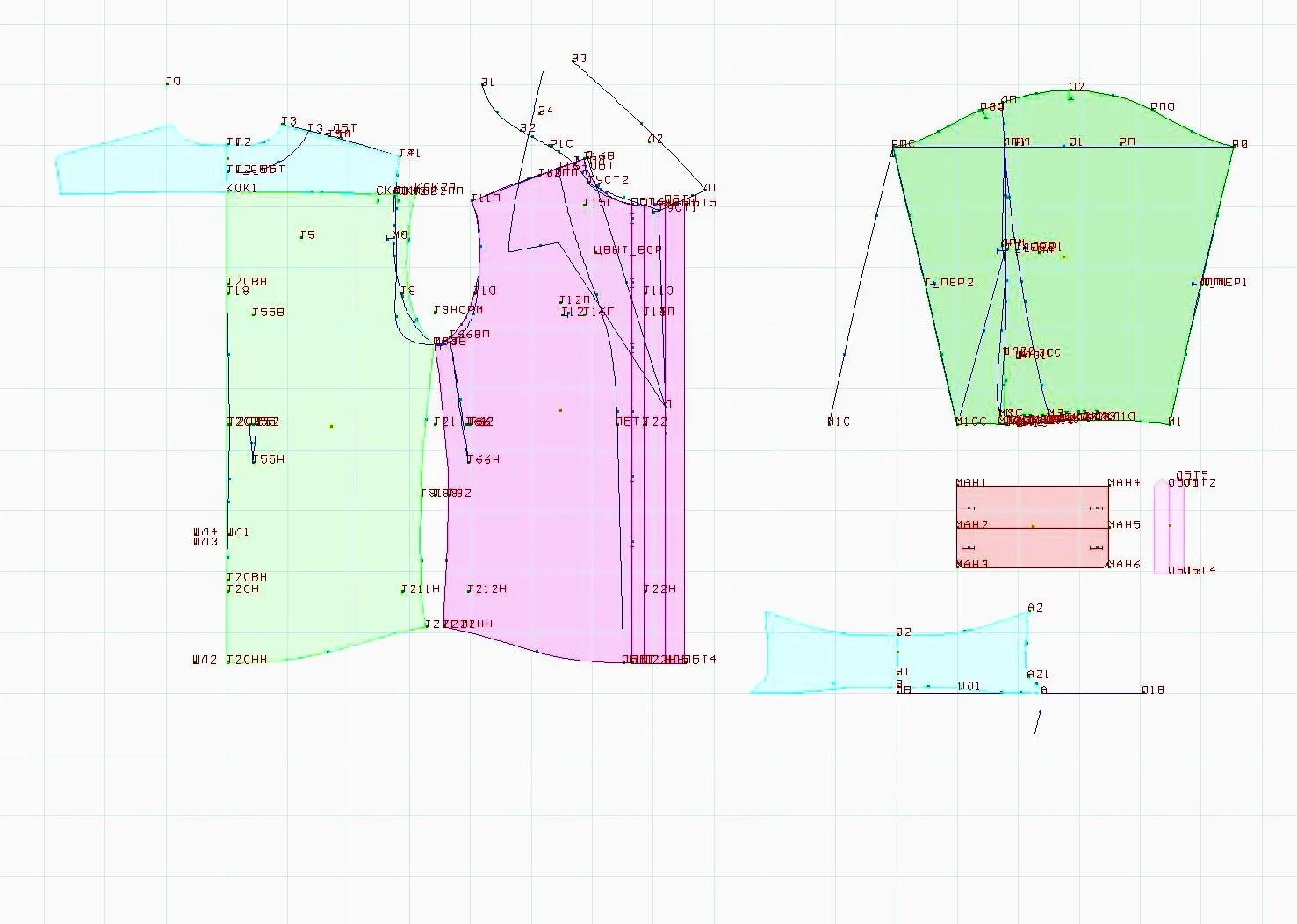Click point label "Л1"
1297x924 pixels.
pyautogui.click(x=710, y=188)
